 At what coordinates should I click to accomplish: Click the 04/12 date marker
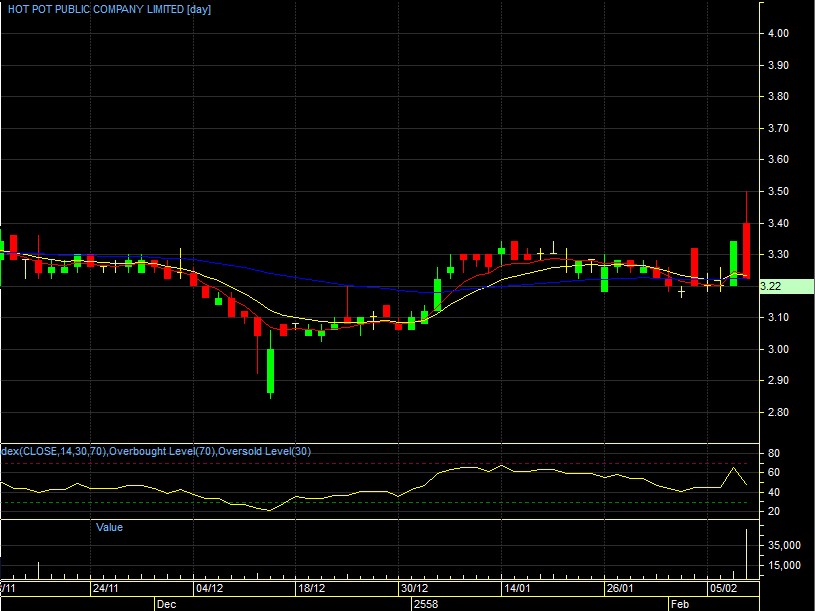[209, 589]
